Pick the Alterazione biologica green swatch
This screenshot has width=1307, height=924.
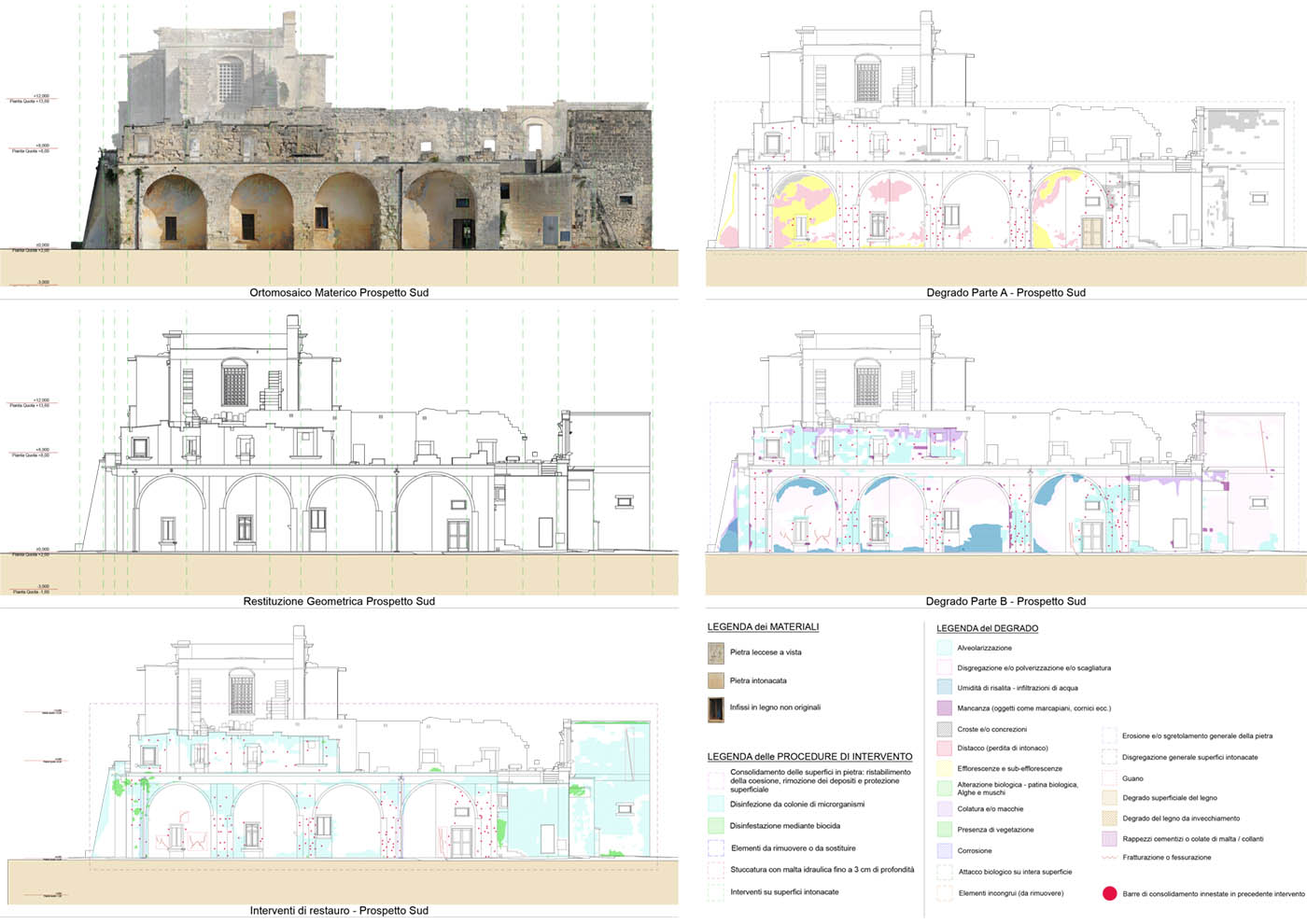point(944,788)
